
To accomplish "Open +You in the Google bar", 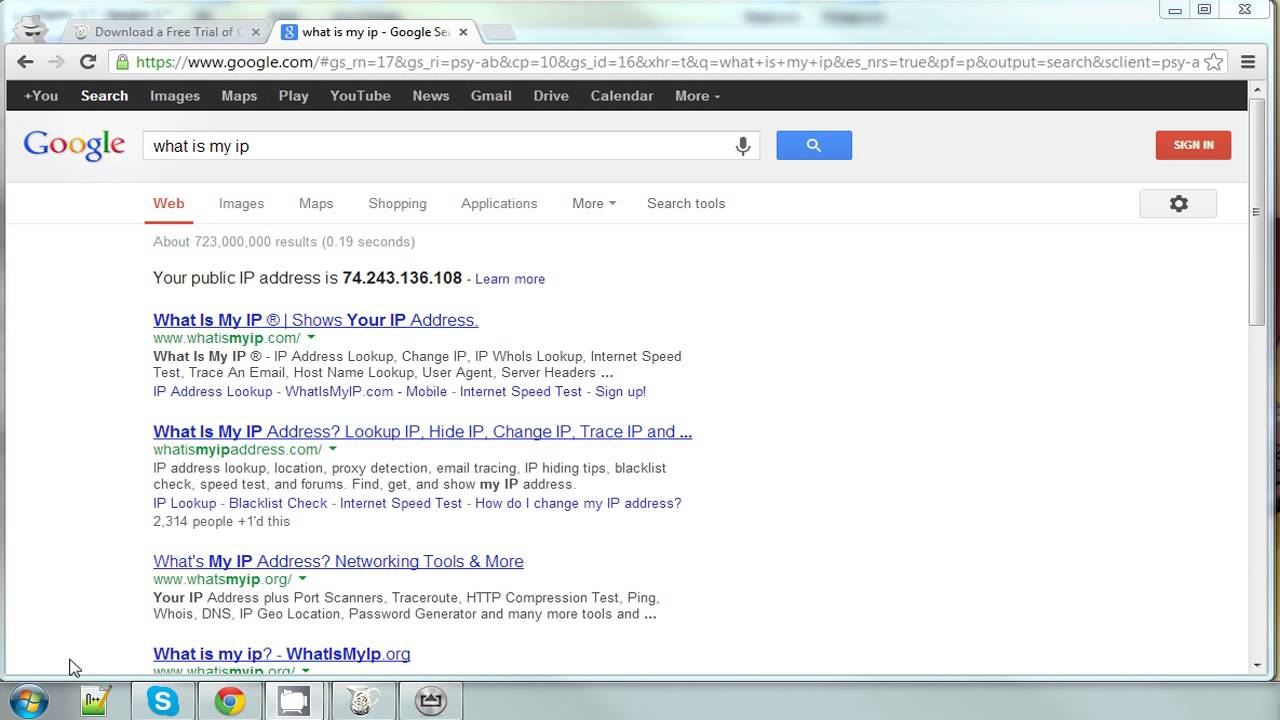I will click(x=41, y=96).
